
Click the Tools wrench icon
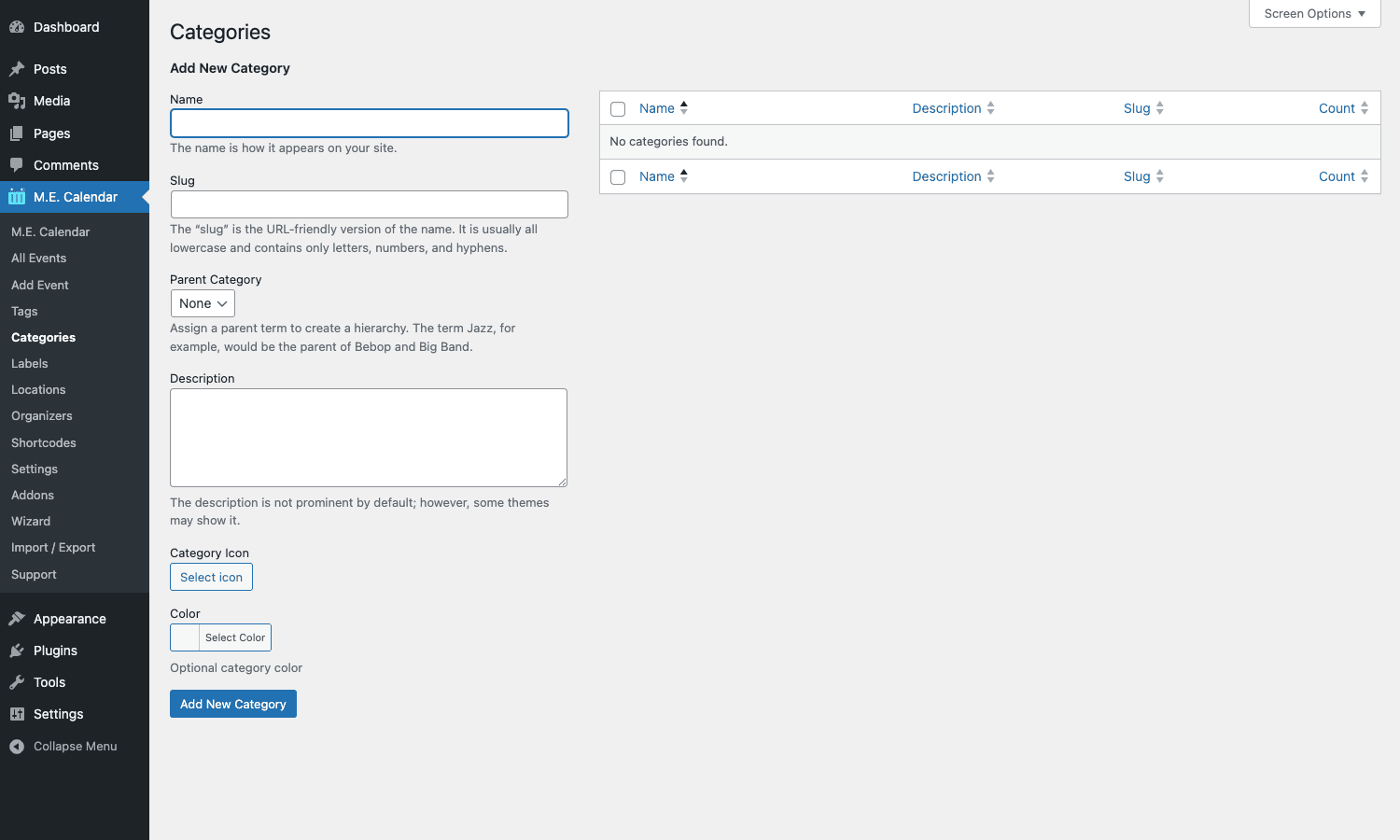click(x=17, y=682)
